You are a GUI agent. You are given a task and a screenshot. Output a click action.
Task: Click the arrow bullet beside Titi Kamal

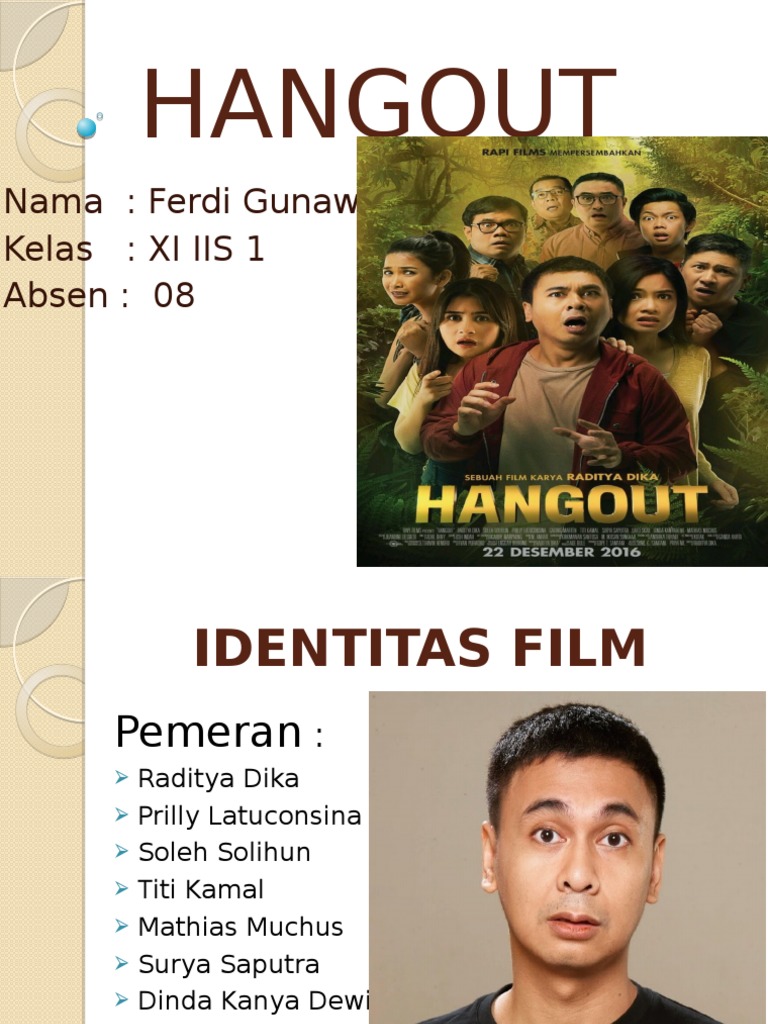121,888
